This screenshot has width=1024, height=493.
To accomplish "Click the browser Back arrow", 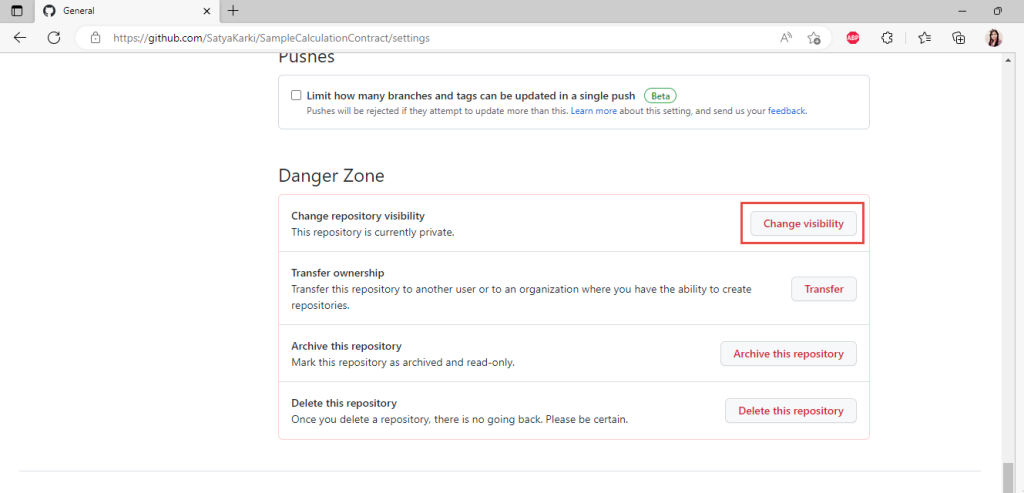I will pyautogui.click(x=20, y=38).
